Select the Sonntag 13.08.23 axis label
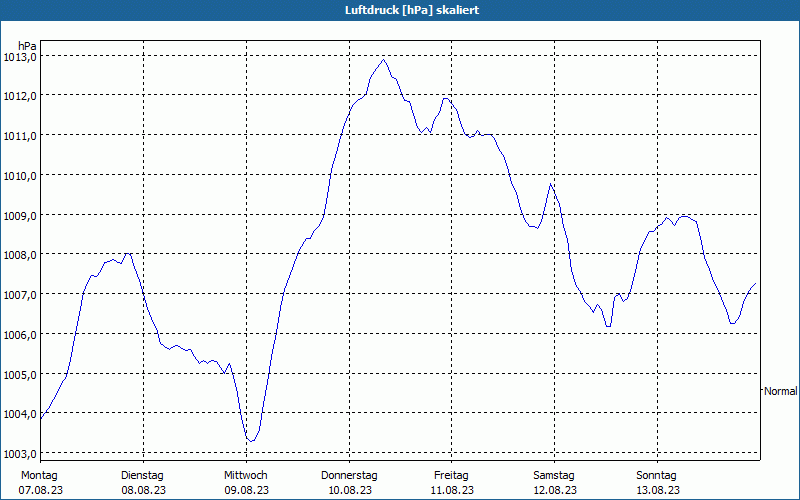This screenshot has height=500, width=800. pyautogui.click(x=657, y=483)
